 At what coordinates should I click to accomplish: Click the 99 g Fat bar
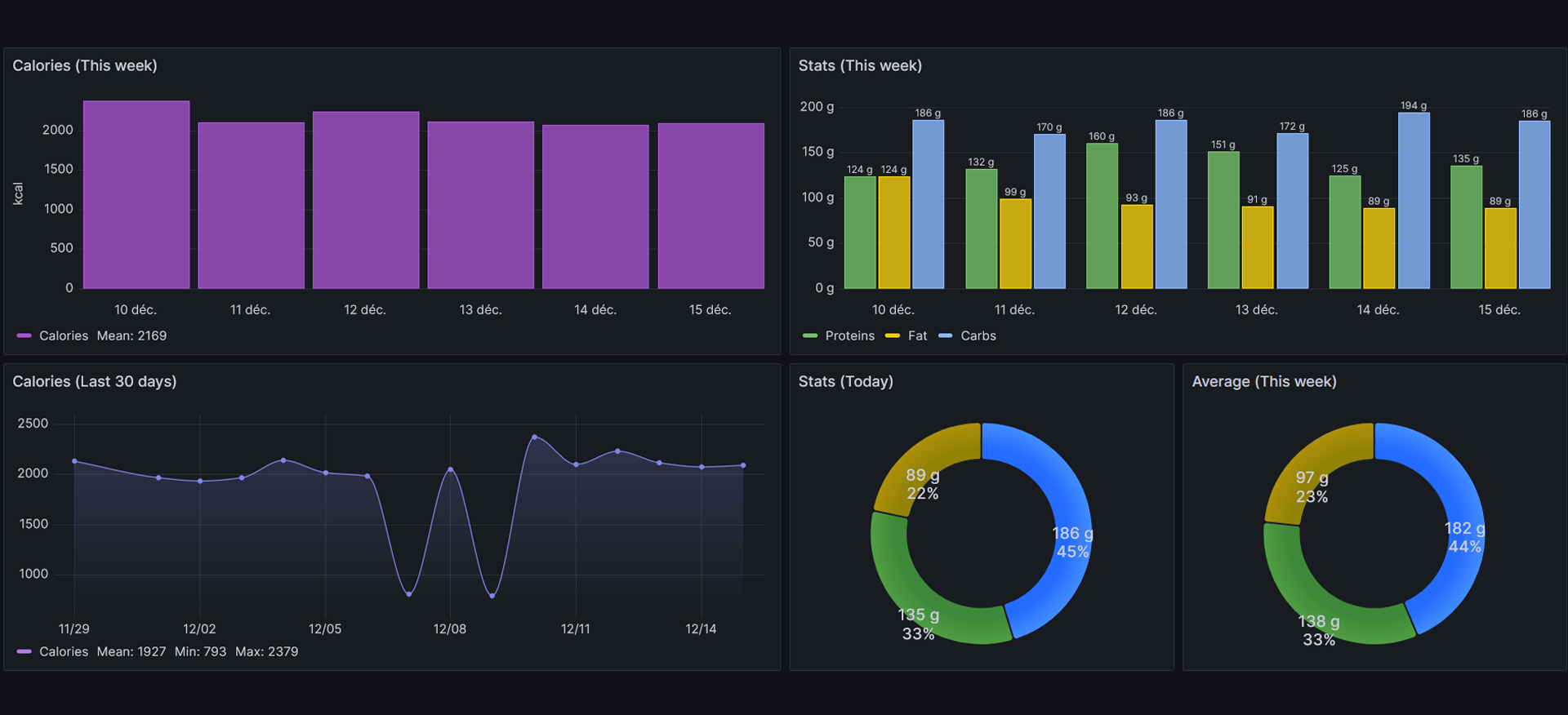click(x=1016, y=244)
